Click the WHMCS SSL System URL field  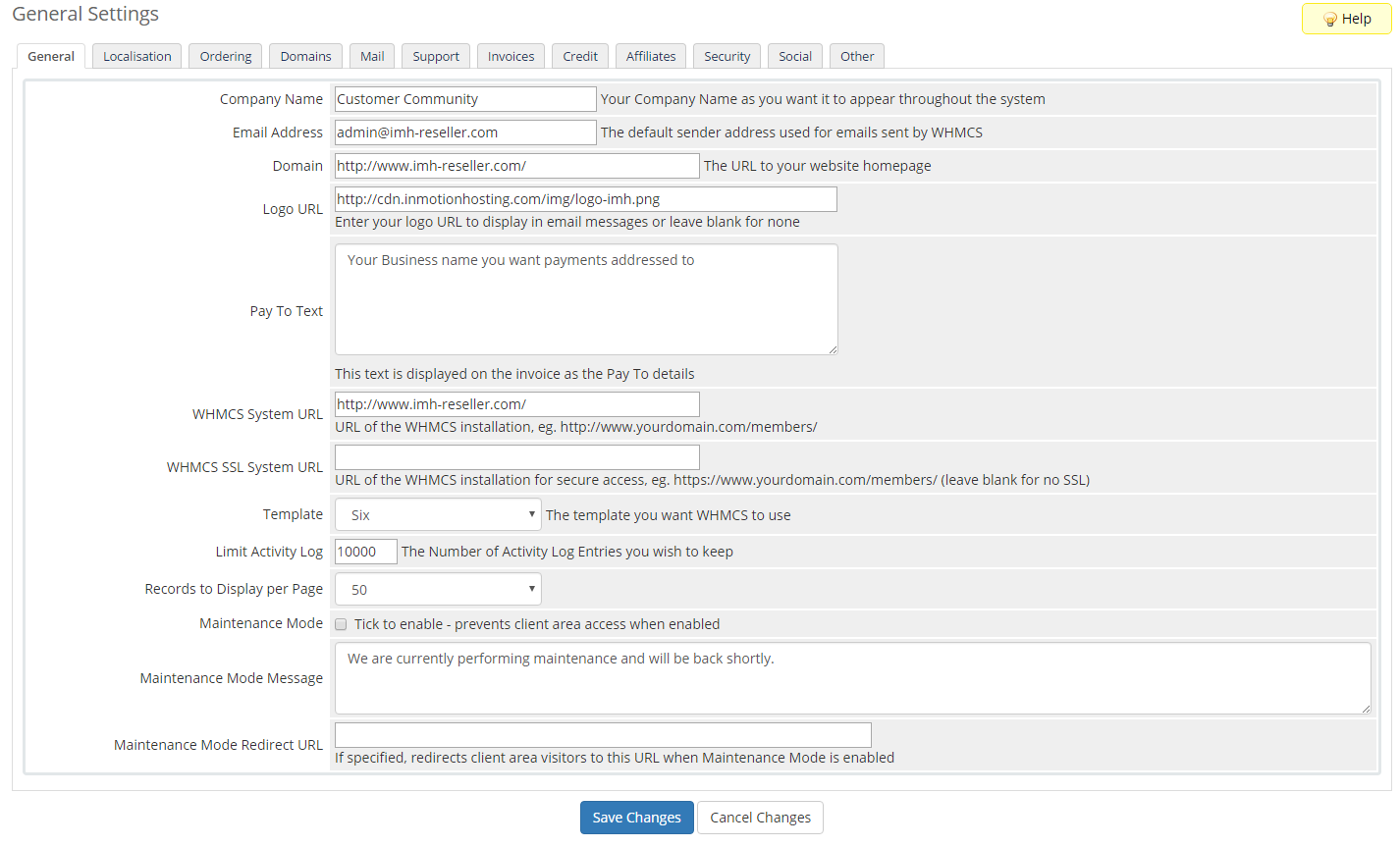click(516, 456)
